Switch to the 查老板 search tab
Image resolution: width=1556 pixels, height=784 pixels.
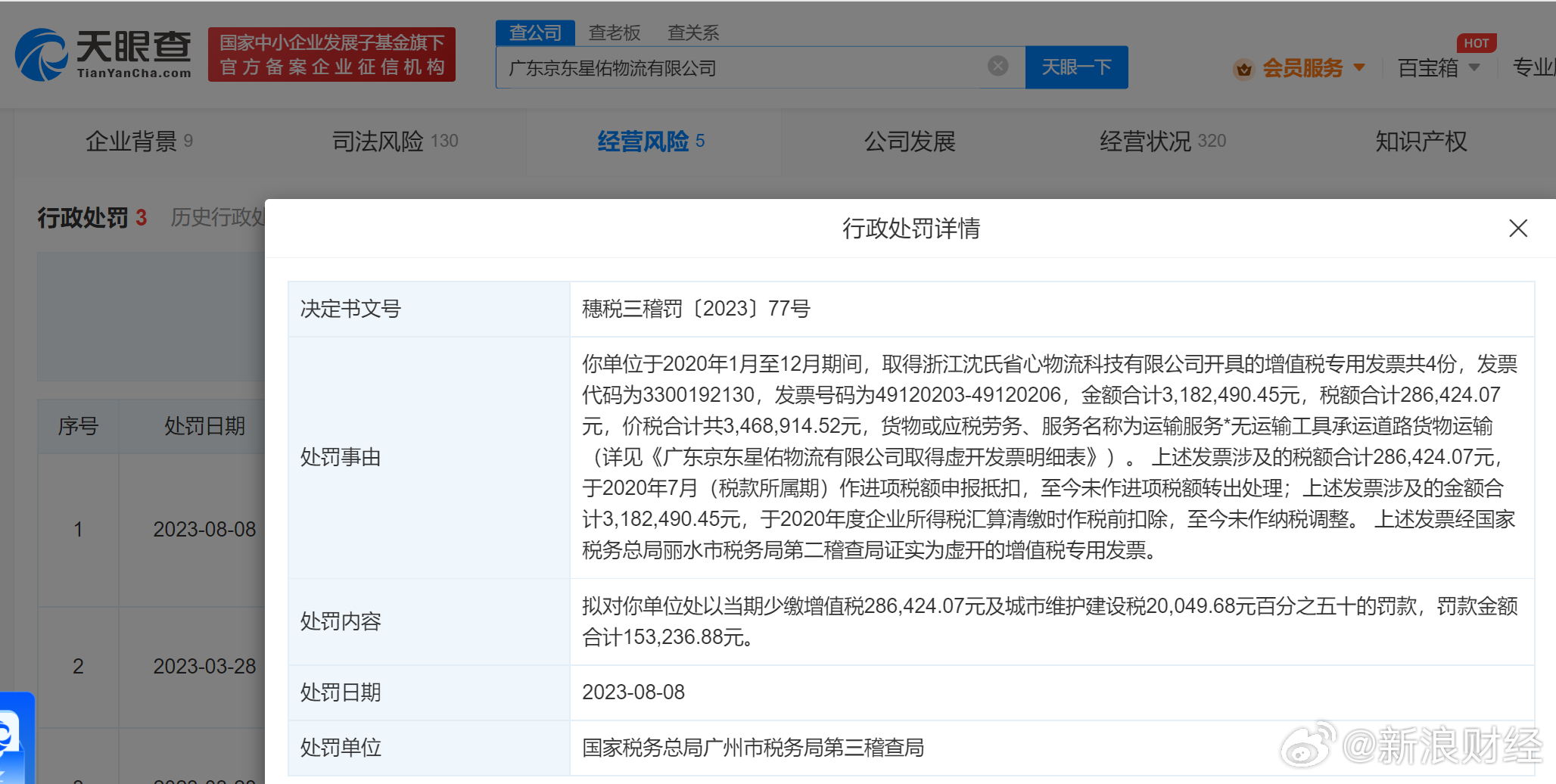tap(615, 33)
